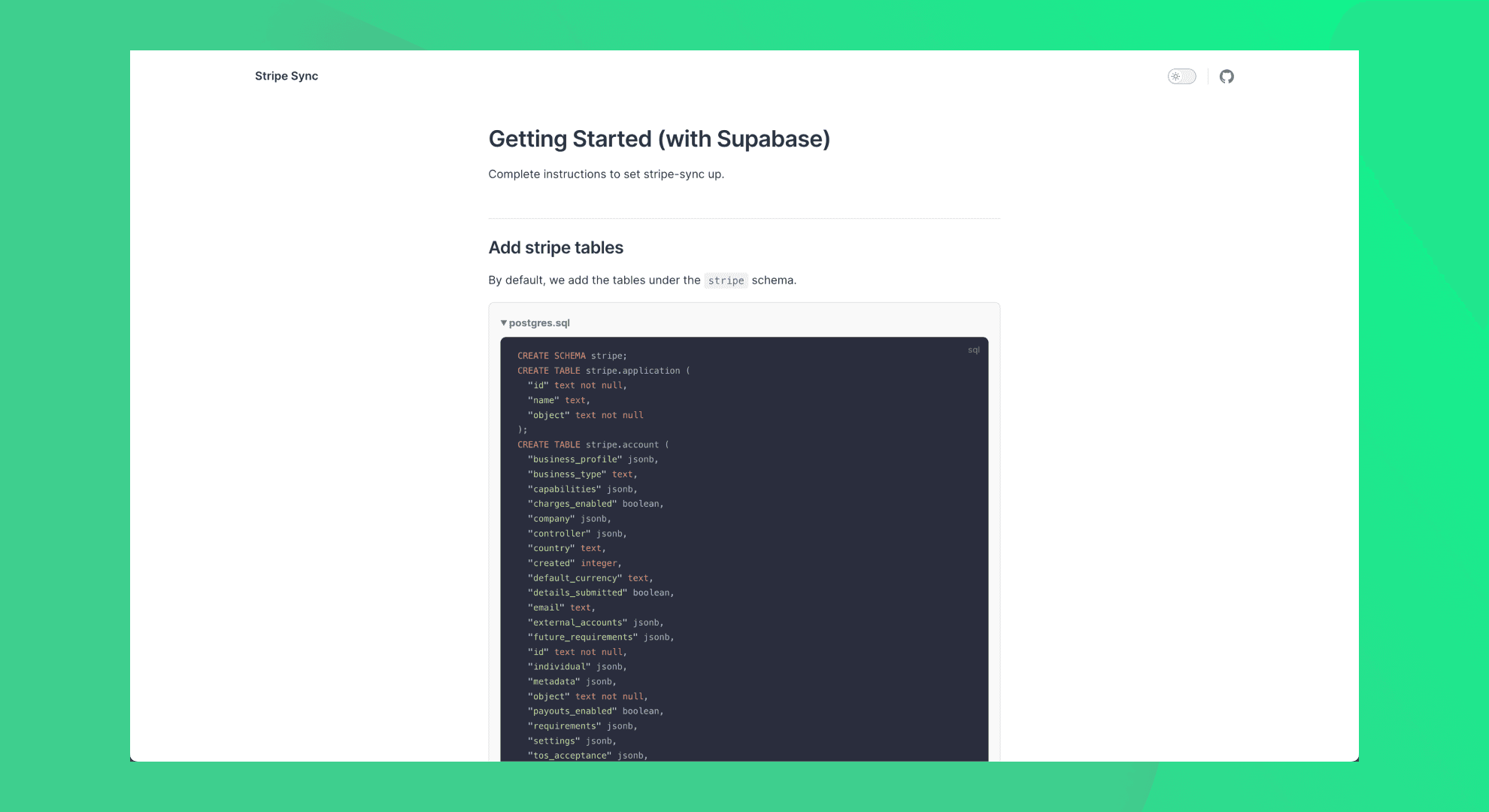This screenshot has width=1489, height=812.
Task: Click the "company" jsonb line
Action: click(569, 519)
